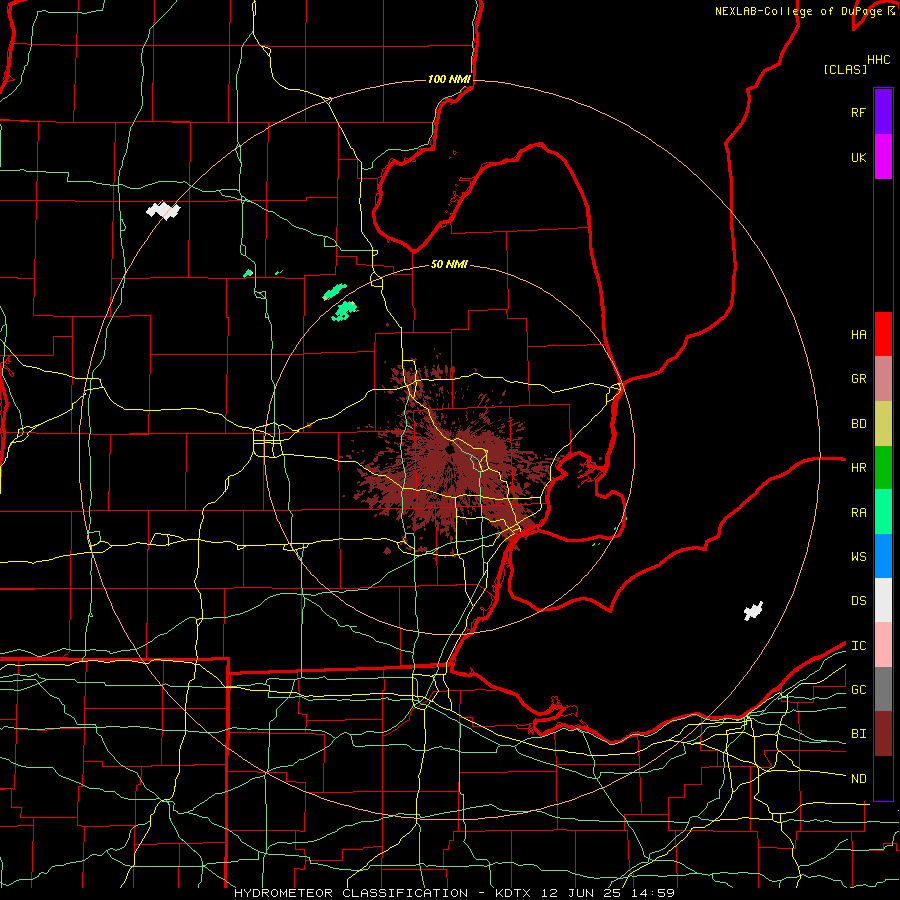Image resolution: width=900 pixels, height=900 pixels.
Task: Pick the dark green HR legend swatch
Action: [x=883, y=468]
